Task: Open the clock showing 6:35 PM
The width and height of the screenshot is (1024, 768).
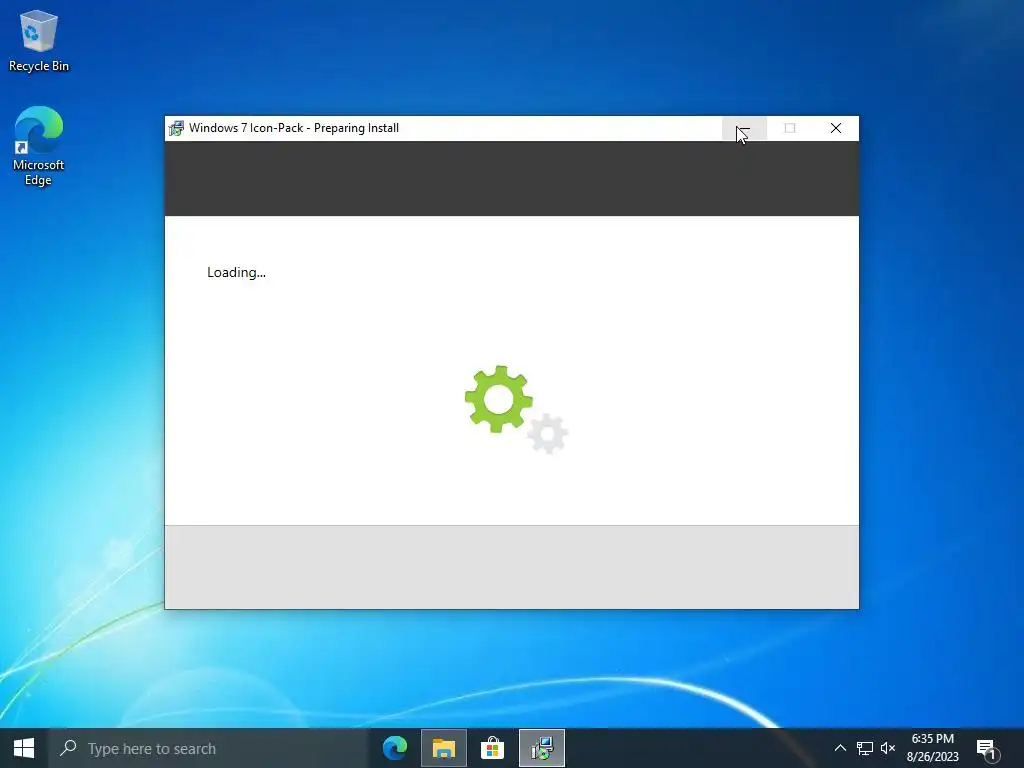Action: tap(933, 748)
